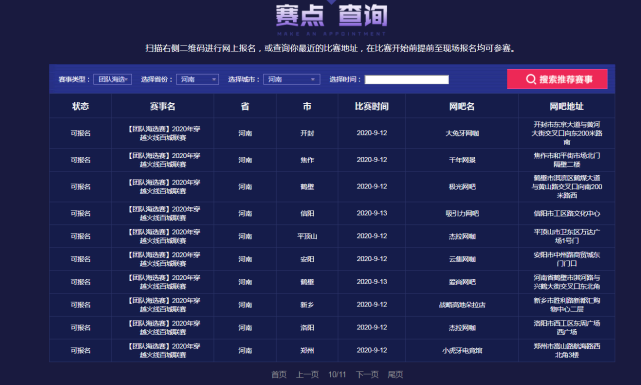Select the 洛阳 city cell
This screenshot has width=641, height=385.
pos(307,328)
